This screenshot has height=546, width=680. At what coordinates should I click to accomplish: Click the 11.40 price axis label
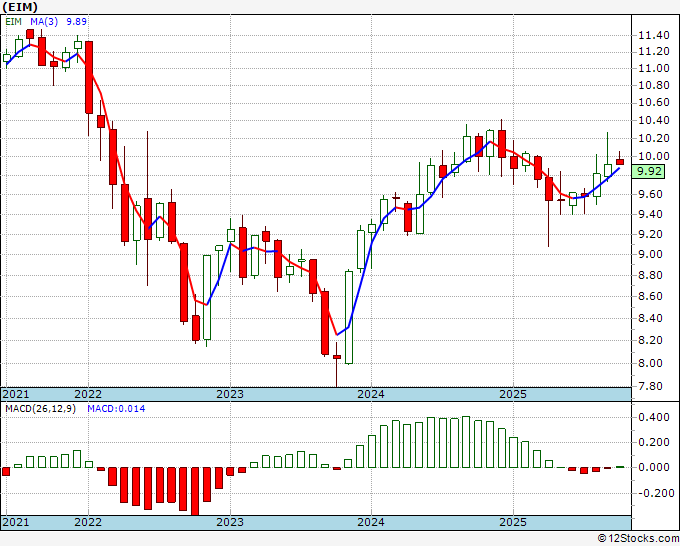coord(654,36)
